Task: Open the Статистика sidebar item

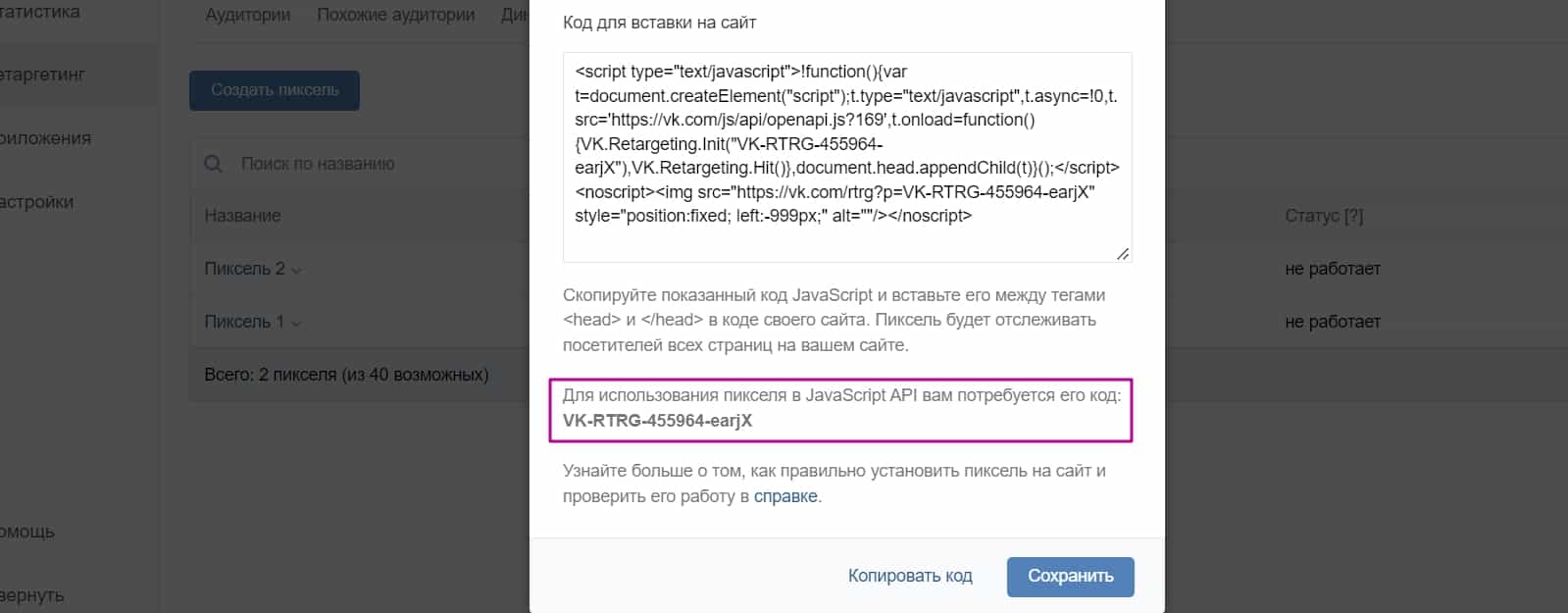Action: (39, 12)
